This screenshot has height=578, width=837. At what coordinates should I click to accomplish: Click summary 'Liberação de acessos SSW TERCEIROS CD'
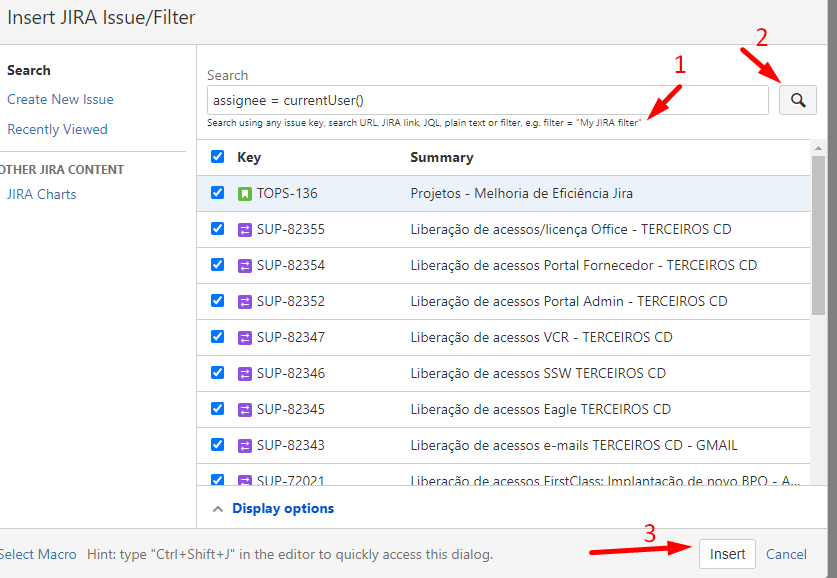tap(538, 374)
